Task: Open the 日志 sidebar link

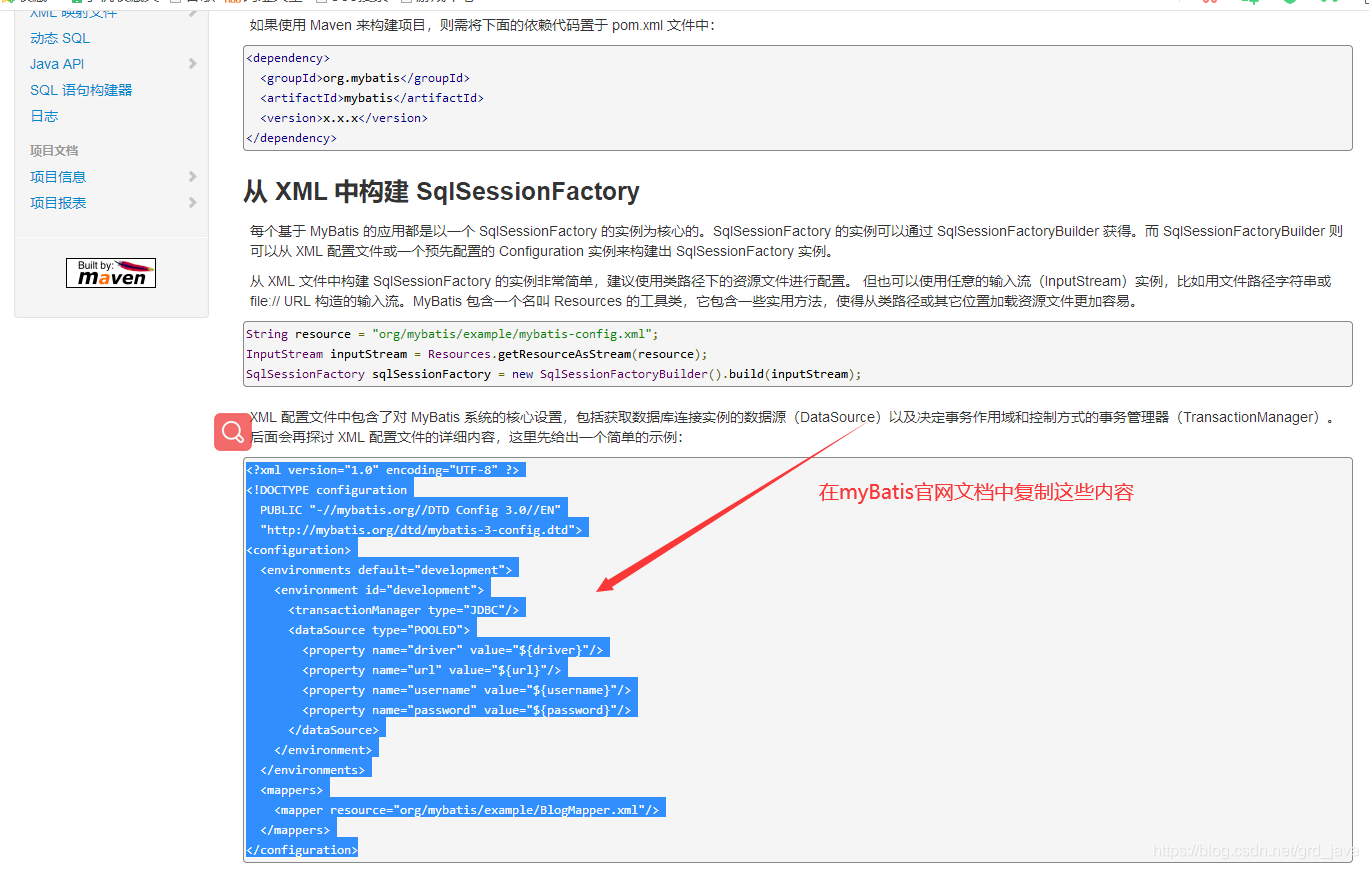Action: [44, 116]
